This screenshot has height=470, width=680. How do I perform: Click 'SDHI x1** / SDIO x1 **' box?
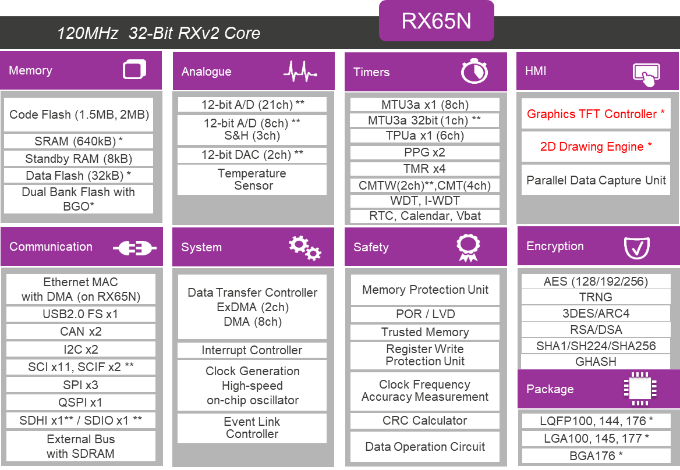point(81,421)
